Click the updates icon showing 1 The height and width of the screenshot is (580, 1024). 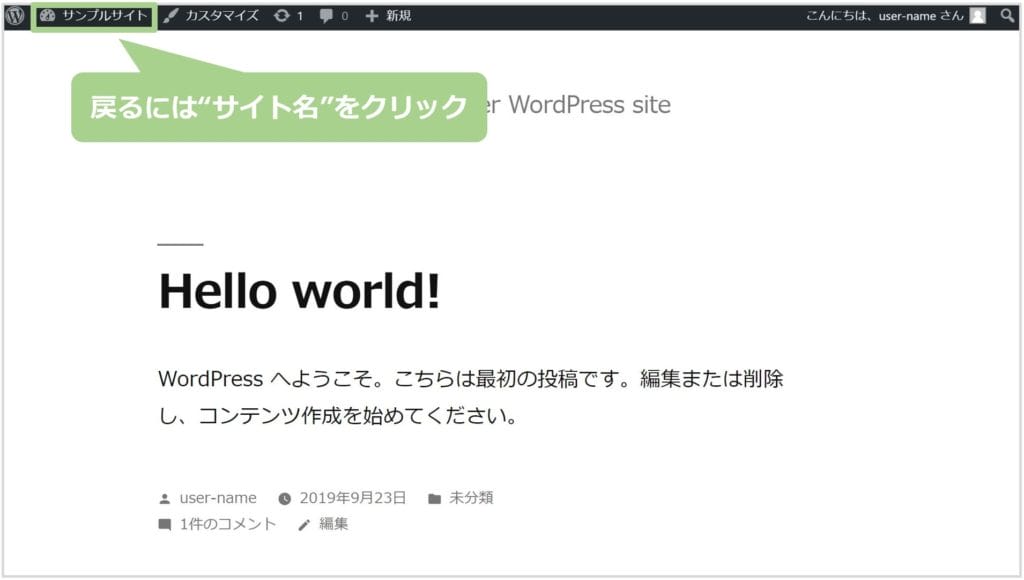coord(288,16)
